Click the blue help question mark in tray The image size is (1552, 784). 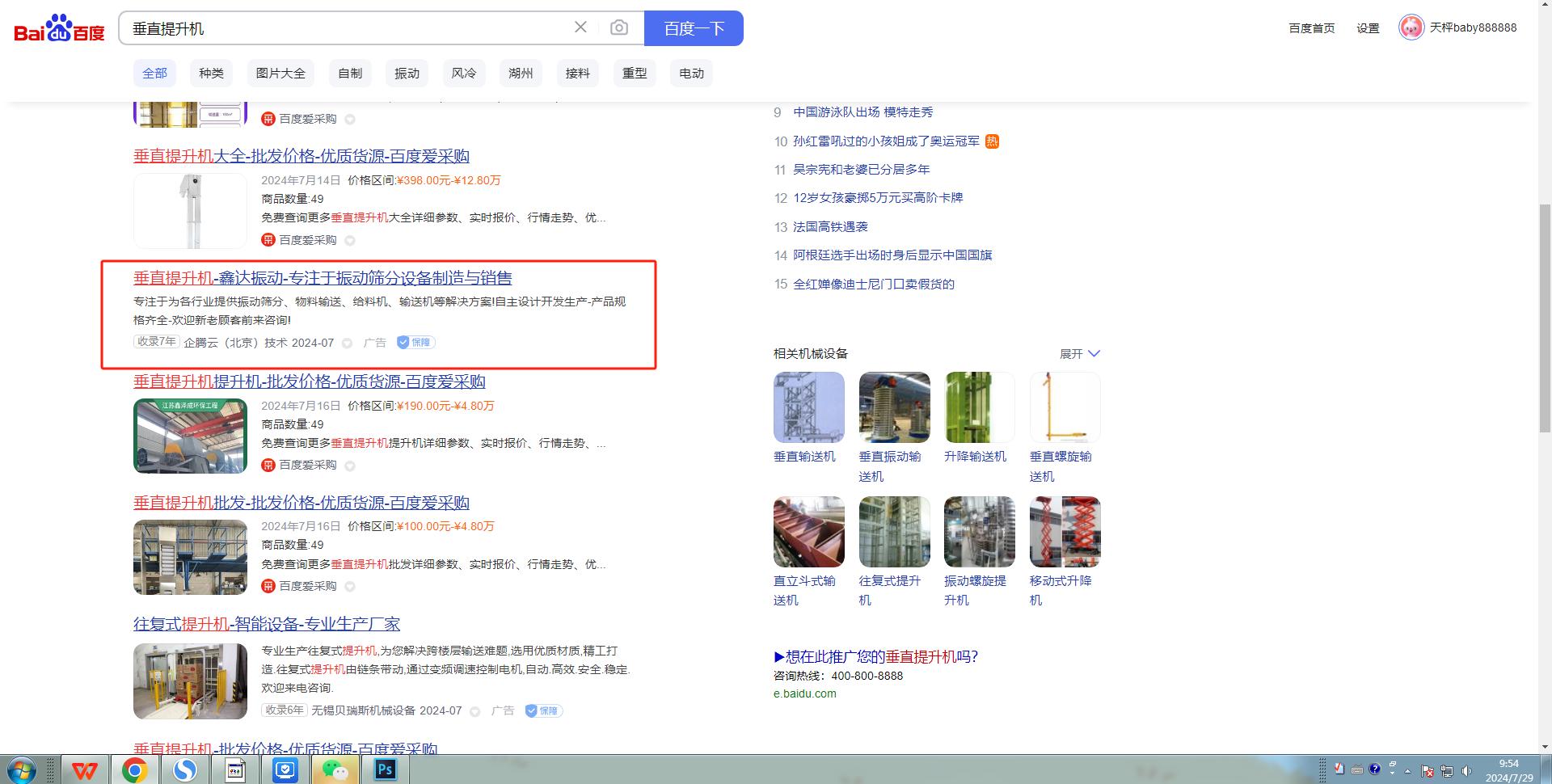1374,769
